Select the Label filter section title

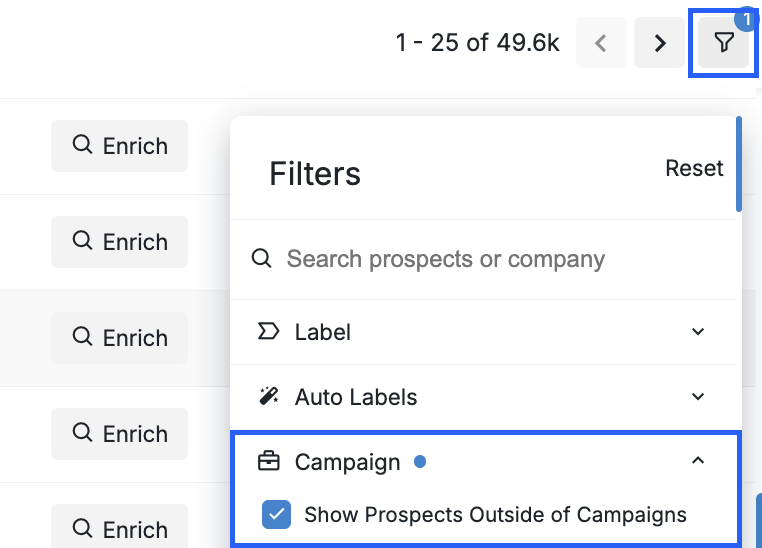click(322, 331)
